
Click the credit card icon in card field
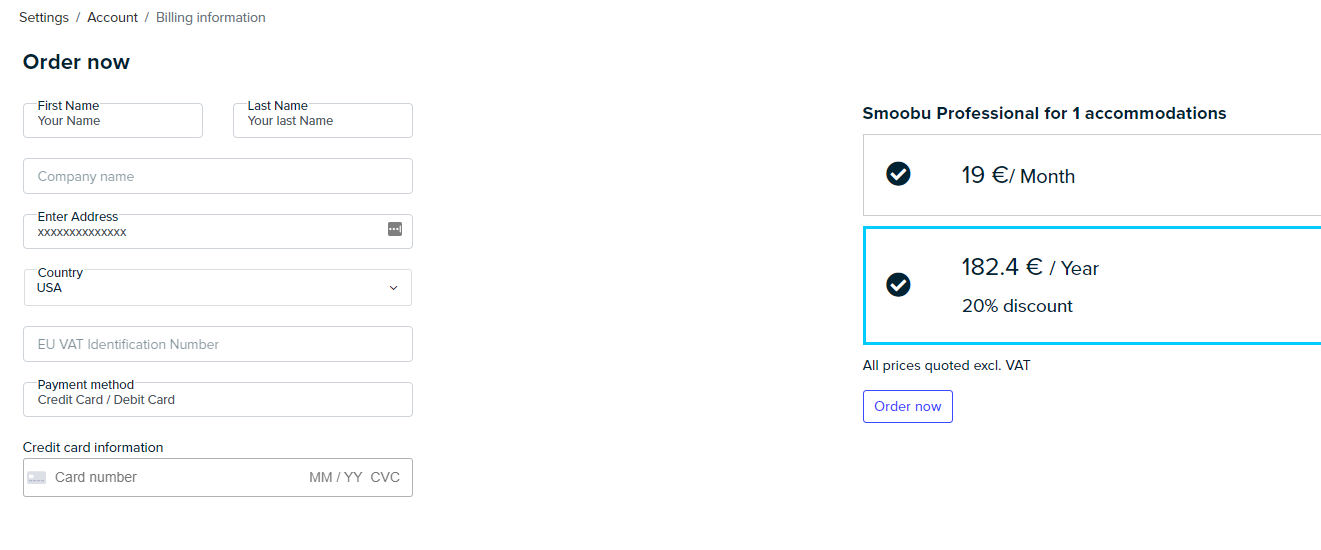[x=37, y=477]
